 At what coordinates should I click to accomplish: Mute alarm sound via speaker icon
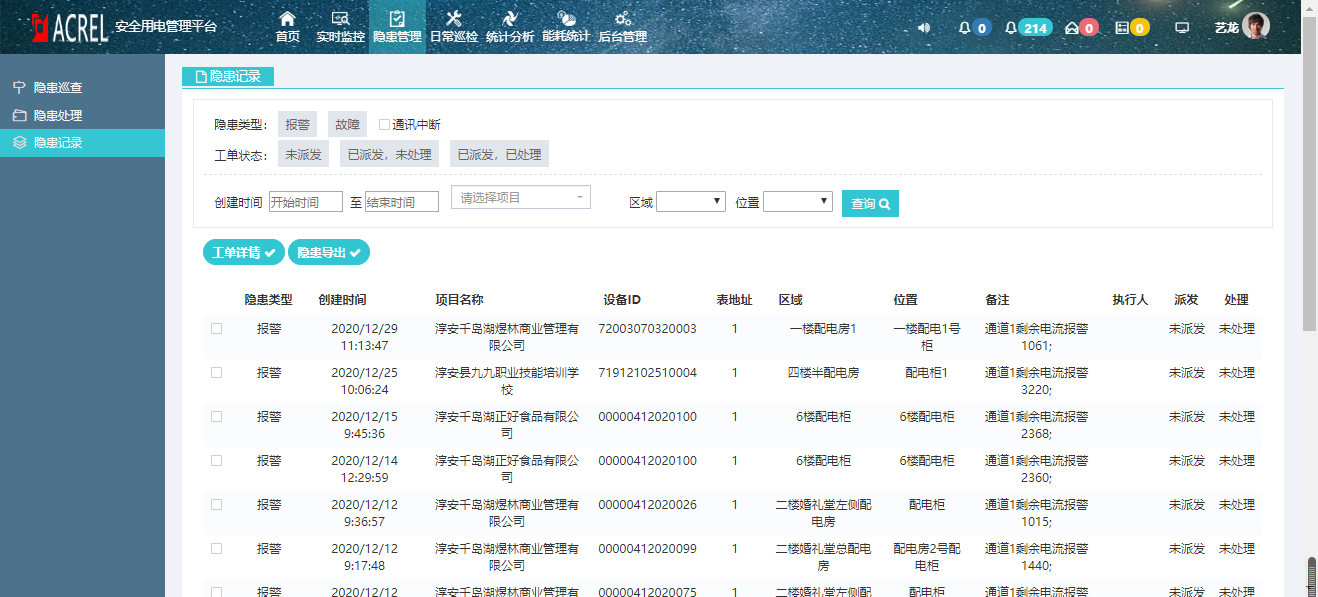coord(924,28)
